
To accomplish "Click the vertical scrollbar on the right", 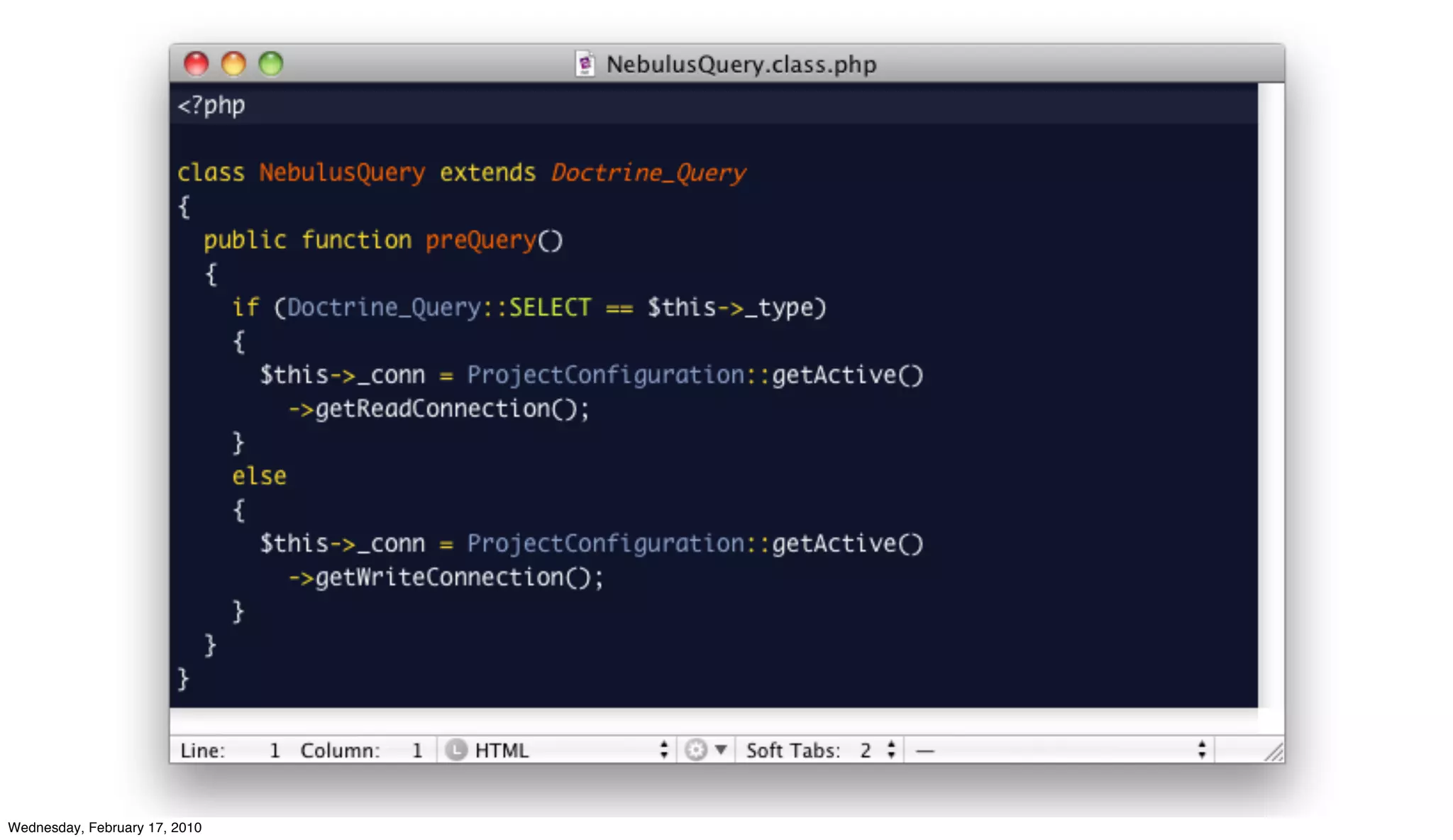I will 1271,397.
